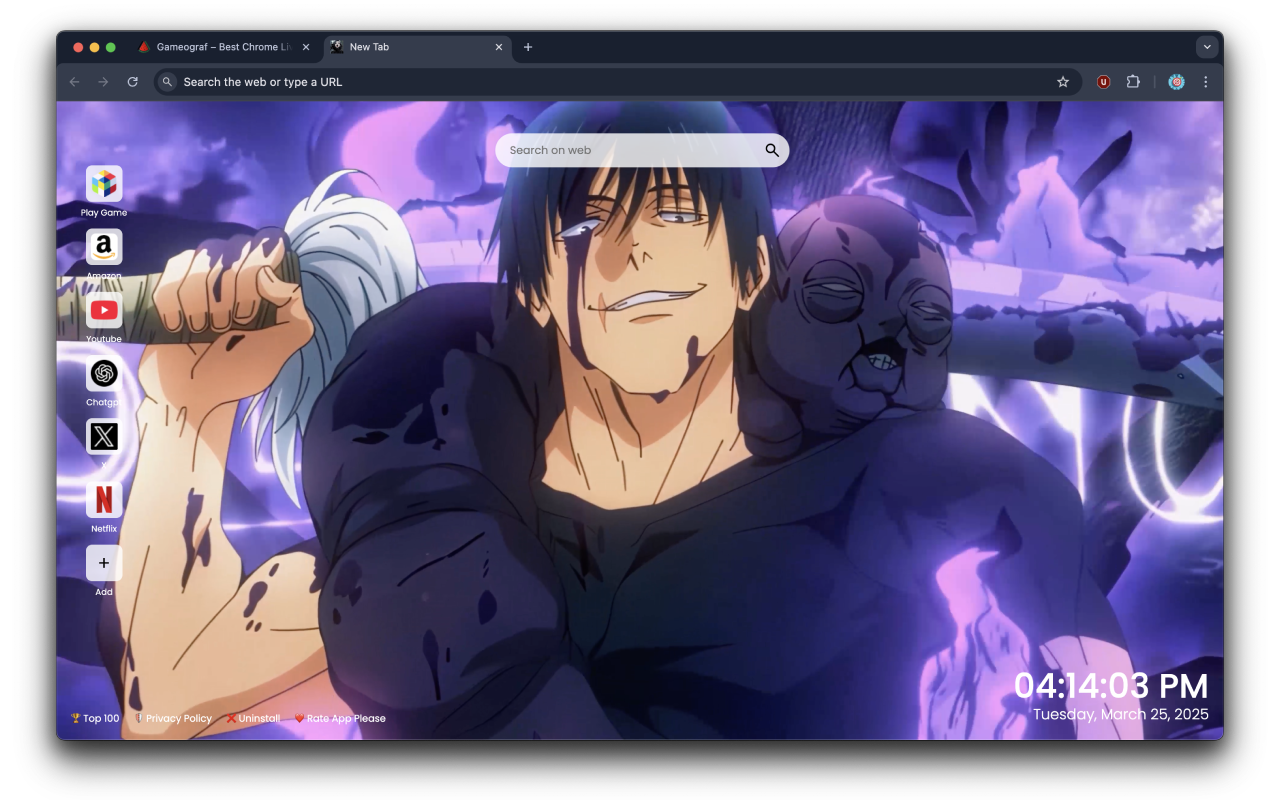
Task: Open the Play Game shortcut icon
Action: pos(104,183)
